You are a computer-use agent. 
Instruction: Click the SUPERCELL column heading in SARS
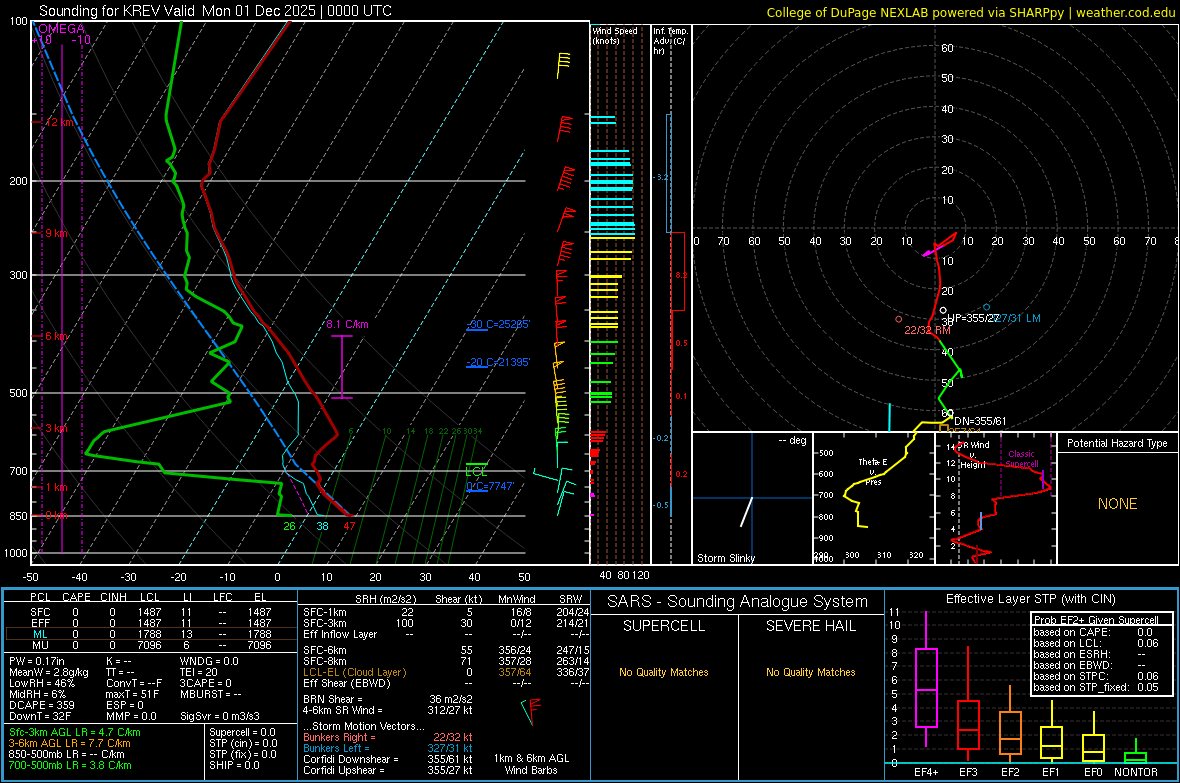click(x=664, y=626)
